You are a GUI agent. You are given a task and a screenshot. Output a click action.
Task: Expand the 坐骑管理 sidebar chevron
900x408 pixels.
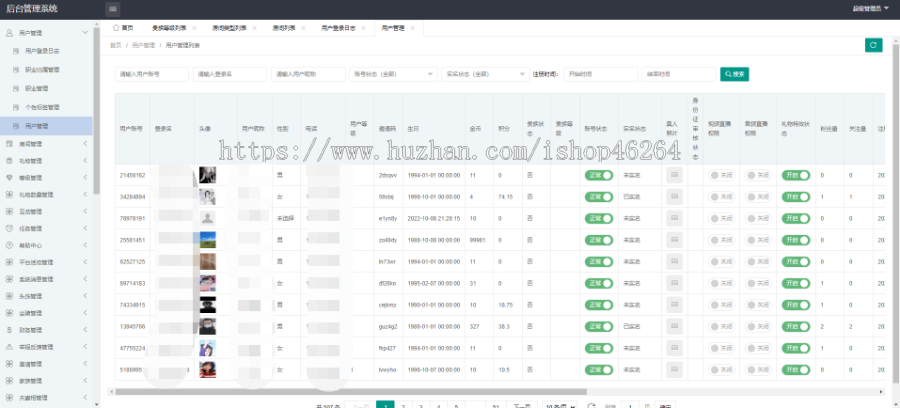pyautogui.click(x=86, y=313)
